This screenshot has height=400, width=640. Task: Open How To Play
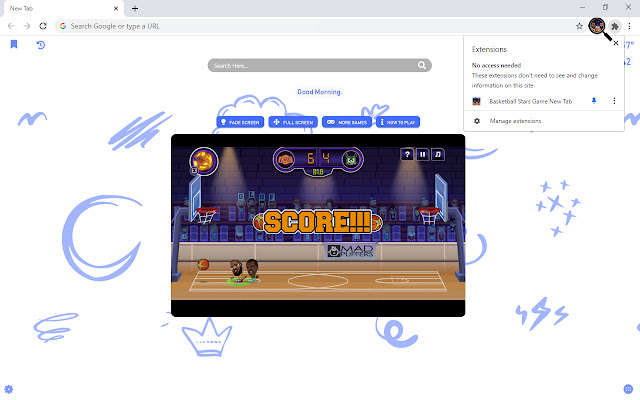click(398, 122)
